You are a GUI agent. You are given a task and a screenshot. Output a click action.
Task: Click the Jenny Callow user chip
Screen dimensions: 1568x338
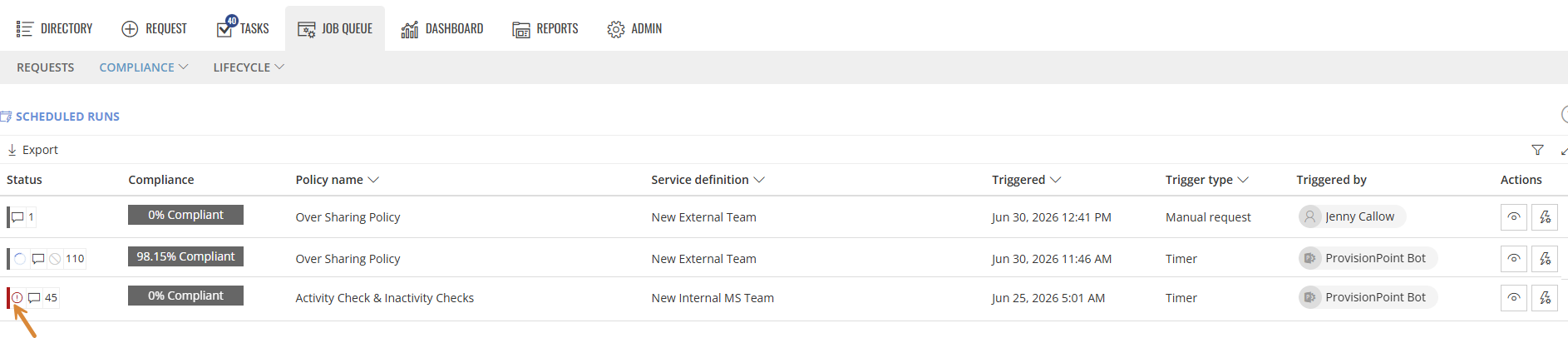point(1352,216)
